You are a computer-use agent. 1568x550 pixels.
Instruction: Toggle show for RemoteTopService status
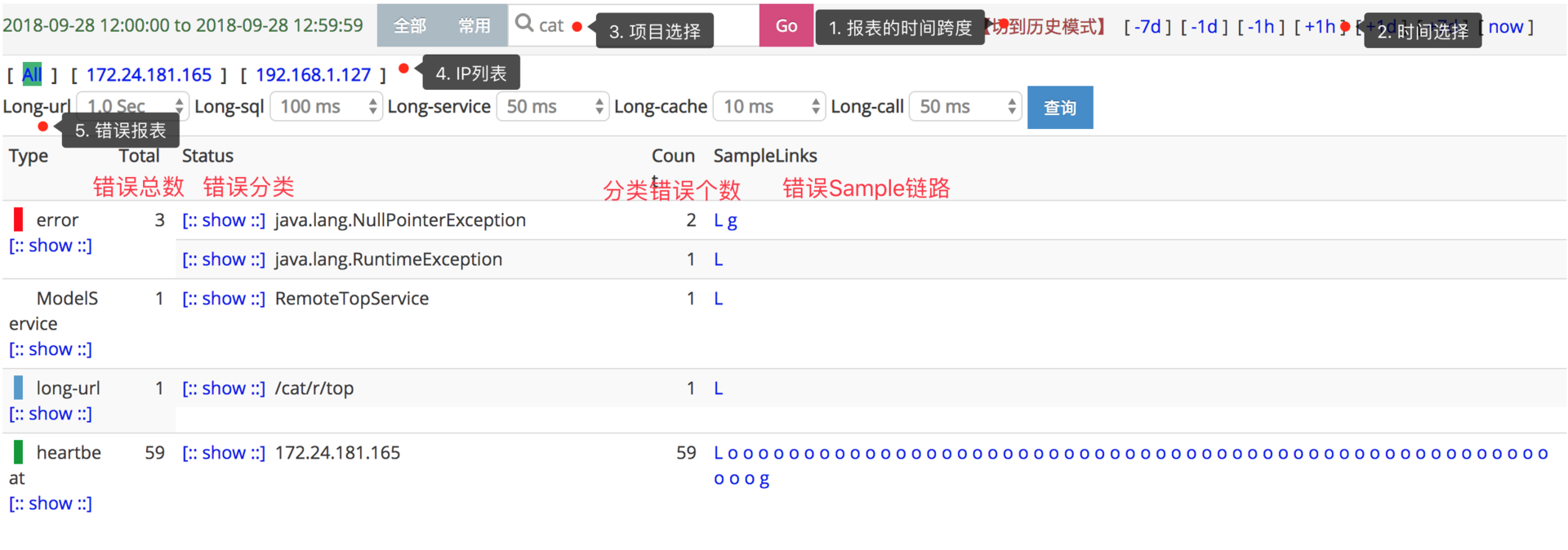(224, 299)
